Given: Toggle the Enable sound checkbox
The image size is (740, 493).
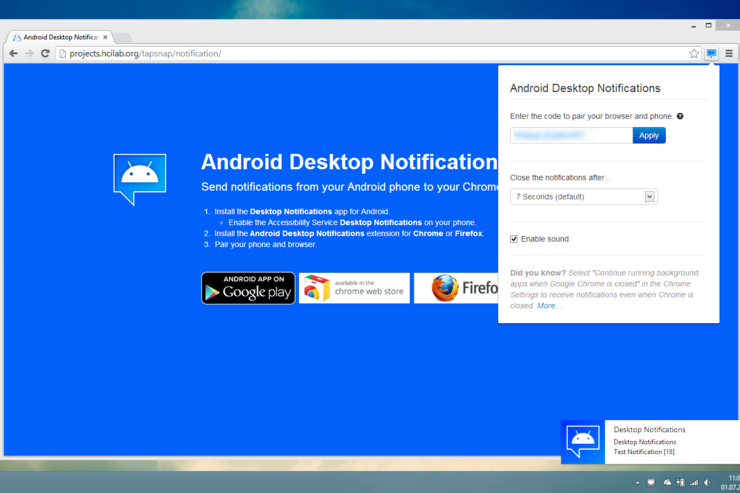Looking at the screenshot, I should tap(514, 239).
